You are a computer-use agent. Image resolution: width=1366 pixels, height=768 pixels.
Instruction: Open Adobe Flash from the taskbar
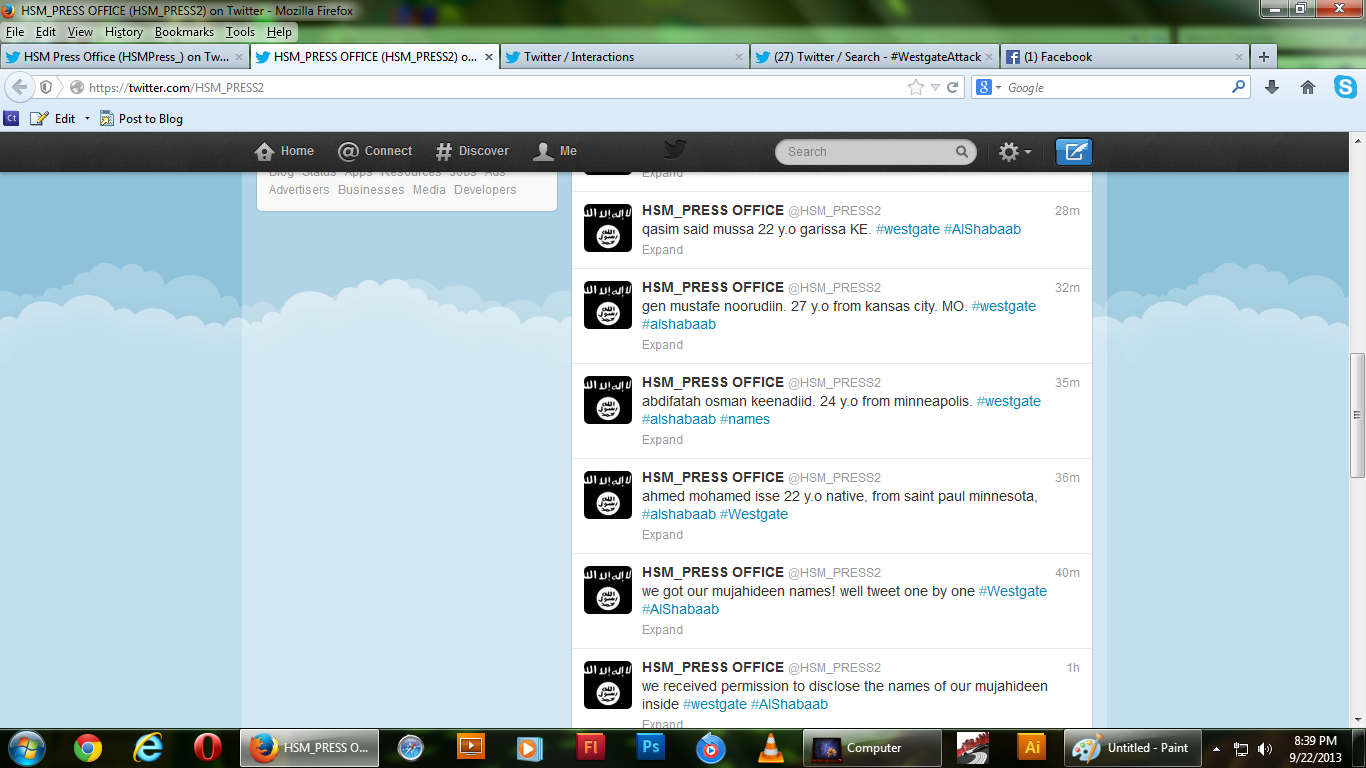pyautogui.click(x=590, y=747)
